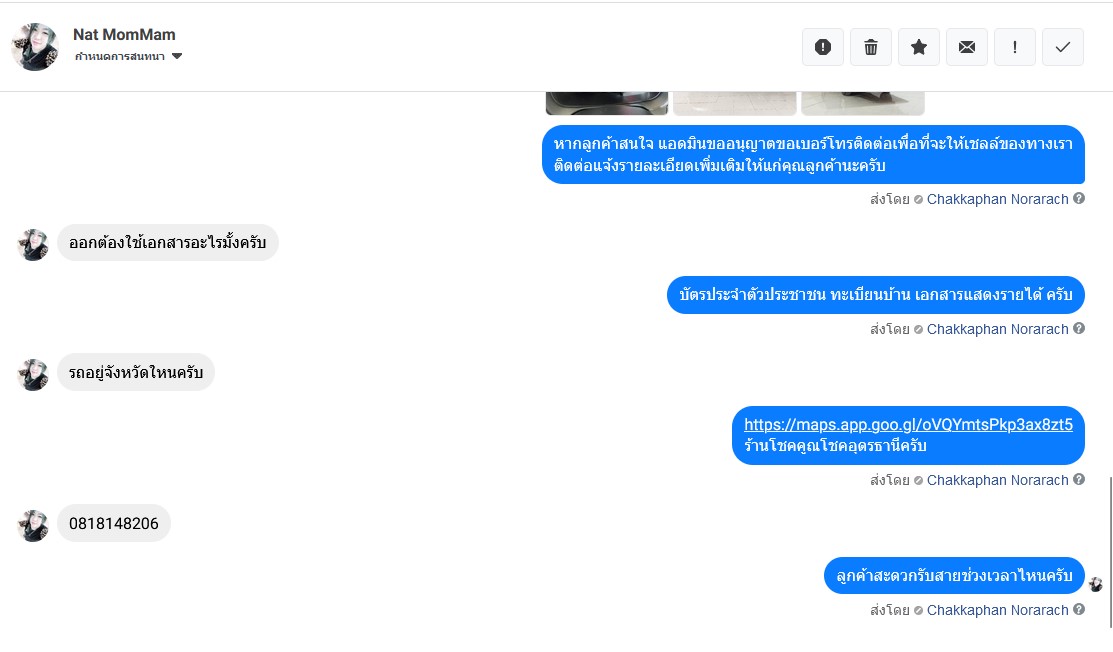Click the seen-receipt avatar beside last message
Image resolution: width=1113 pixels, height=652 pixels.
pyautogui.click(x=1096, y=584)
